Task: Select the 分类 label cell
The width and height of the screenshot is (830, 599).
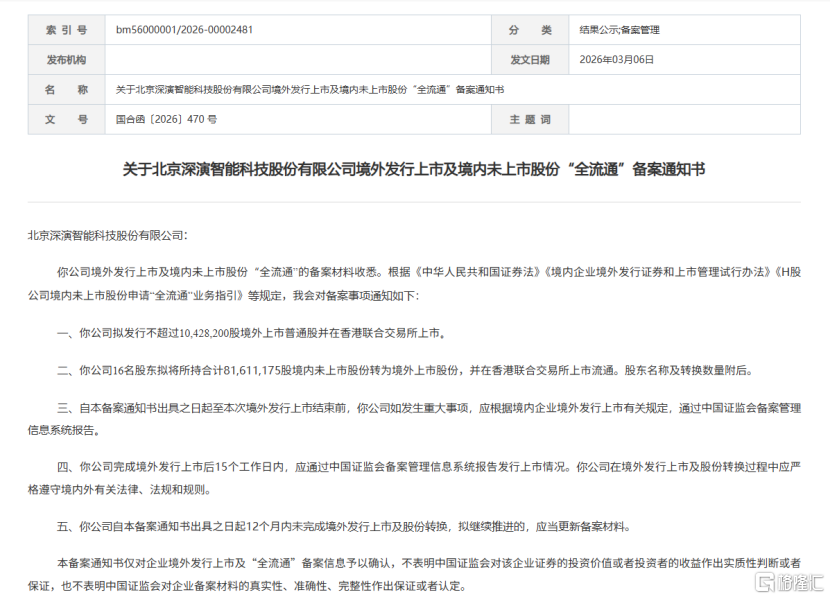Action: [537, 30]
